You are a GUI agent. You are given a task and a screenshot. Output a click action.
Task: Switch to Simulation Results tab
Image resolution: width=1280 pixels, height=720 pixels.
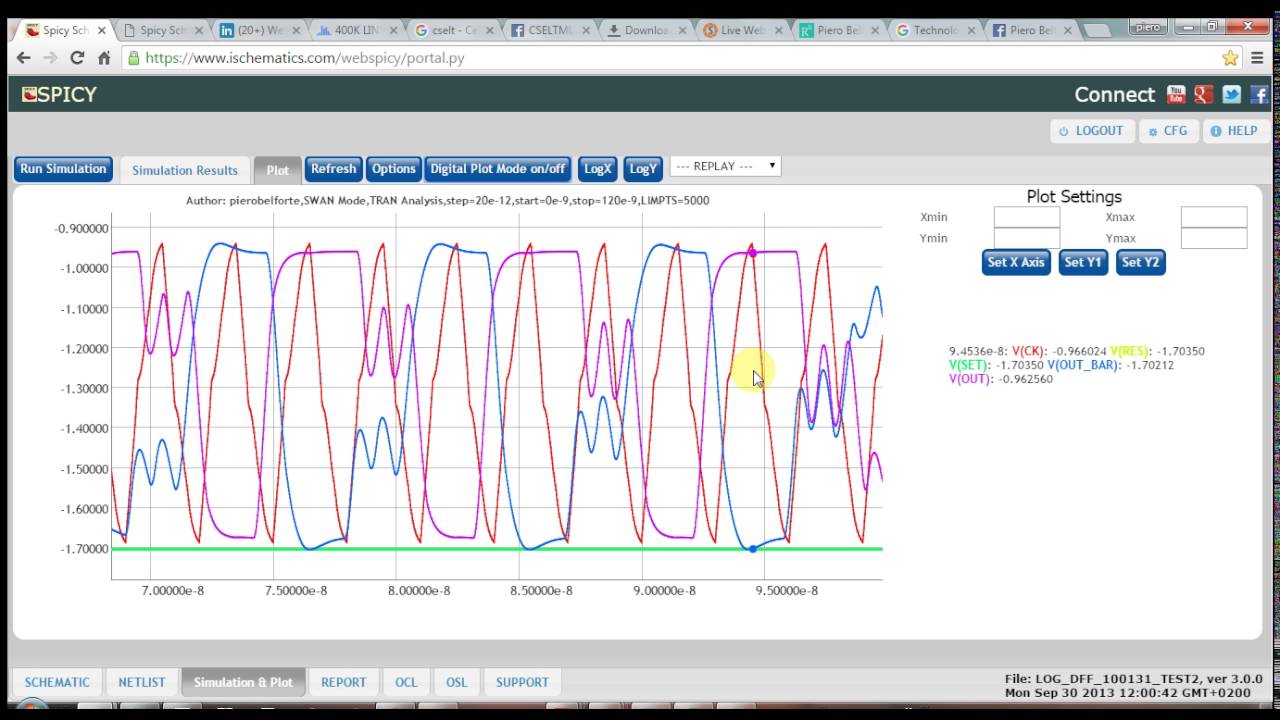[x=185, y=170]
